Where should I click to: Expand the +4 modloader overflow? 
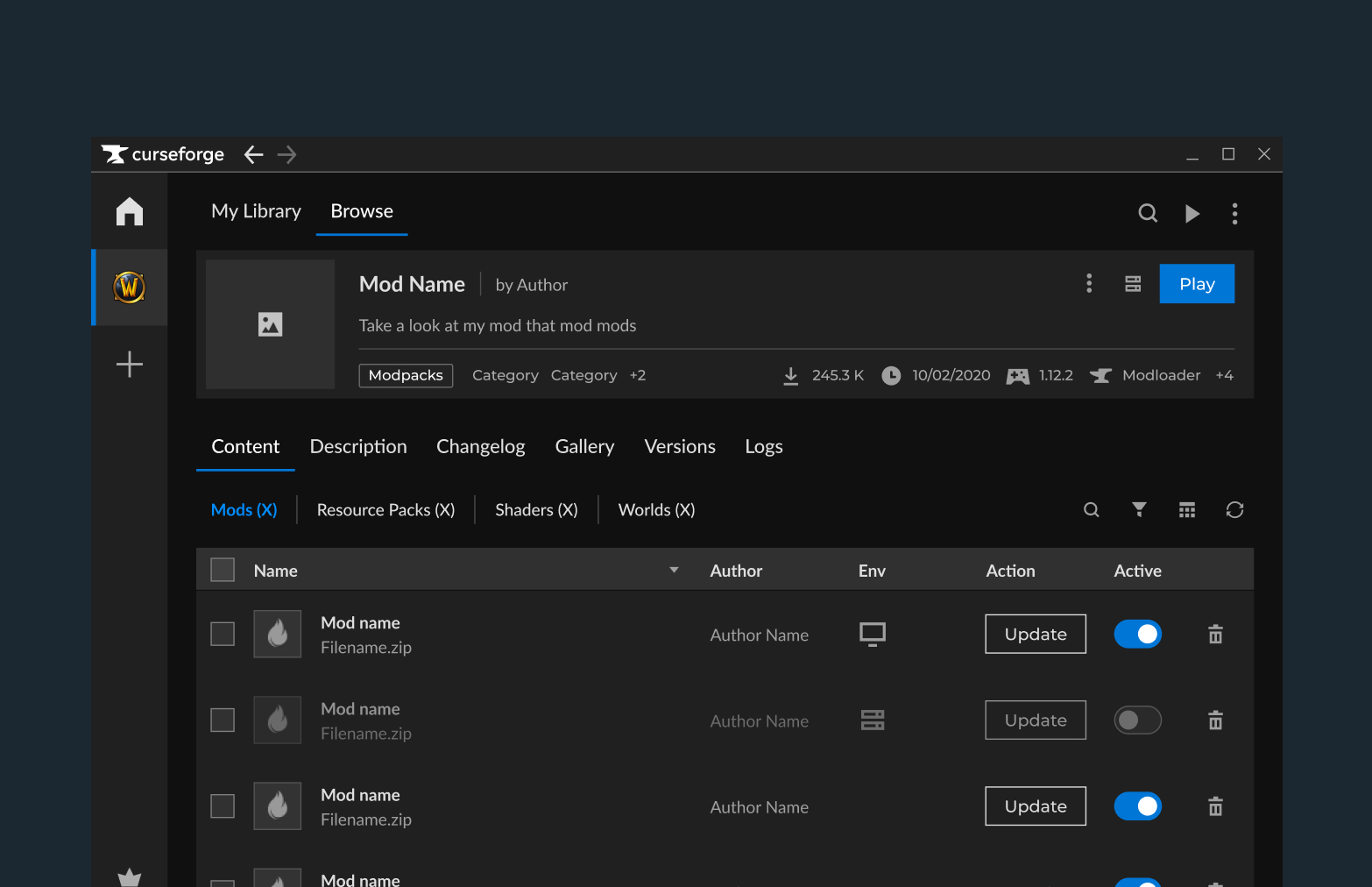pos(1224,376)
